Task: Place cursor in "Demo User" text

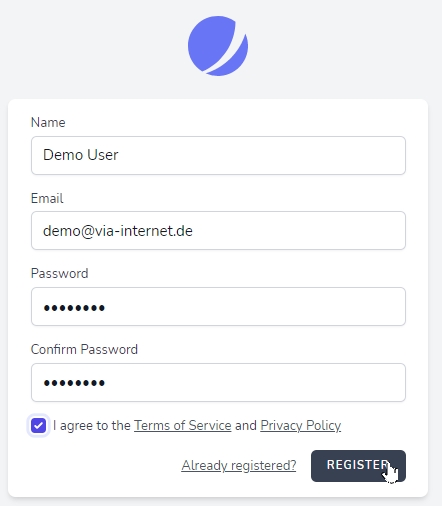Action: [x=81, y=155]
